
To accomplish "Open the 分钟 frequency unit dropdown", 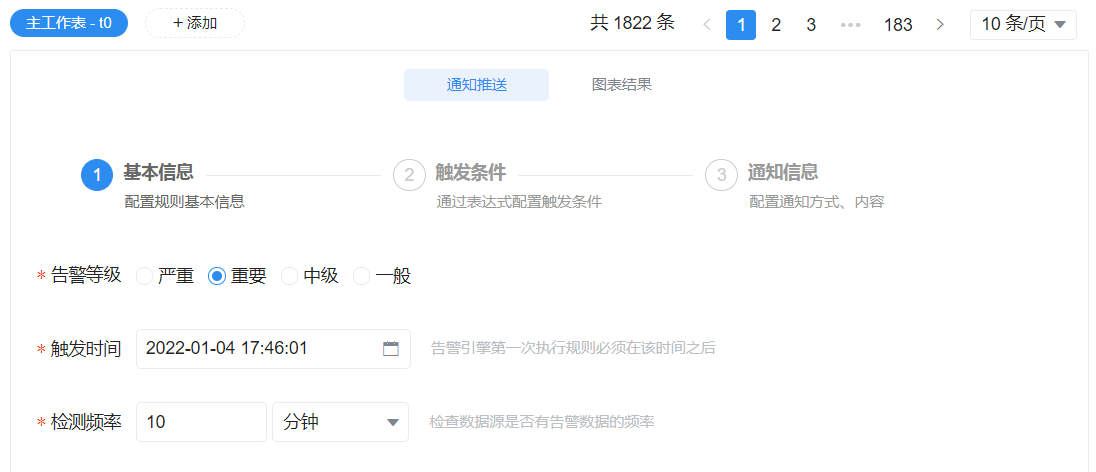I will click(340, 422).
